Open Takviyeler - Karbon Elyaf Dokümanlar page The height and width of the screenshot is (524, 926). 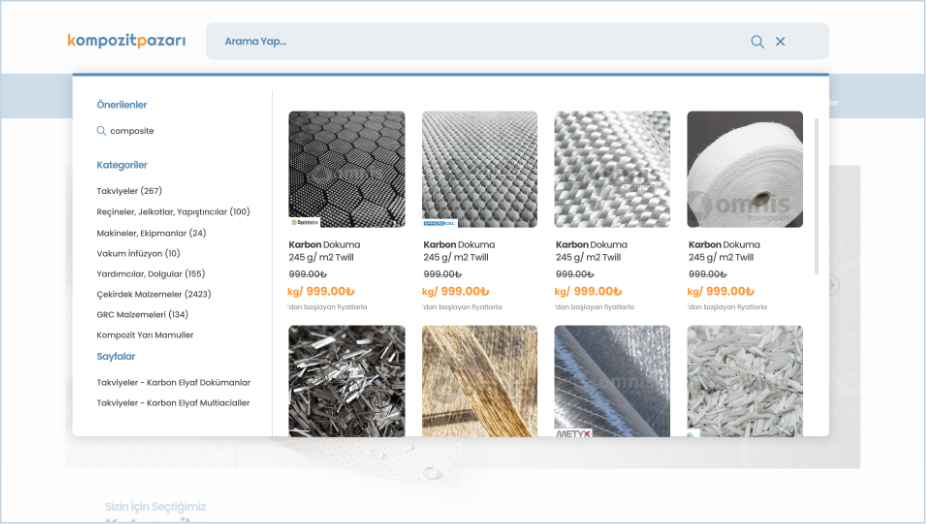[174, 382]
